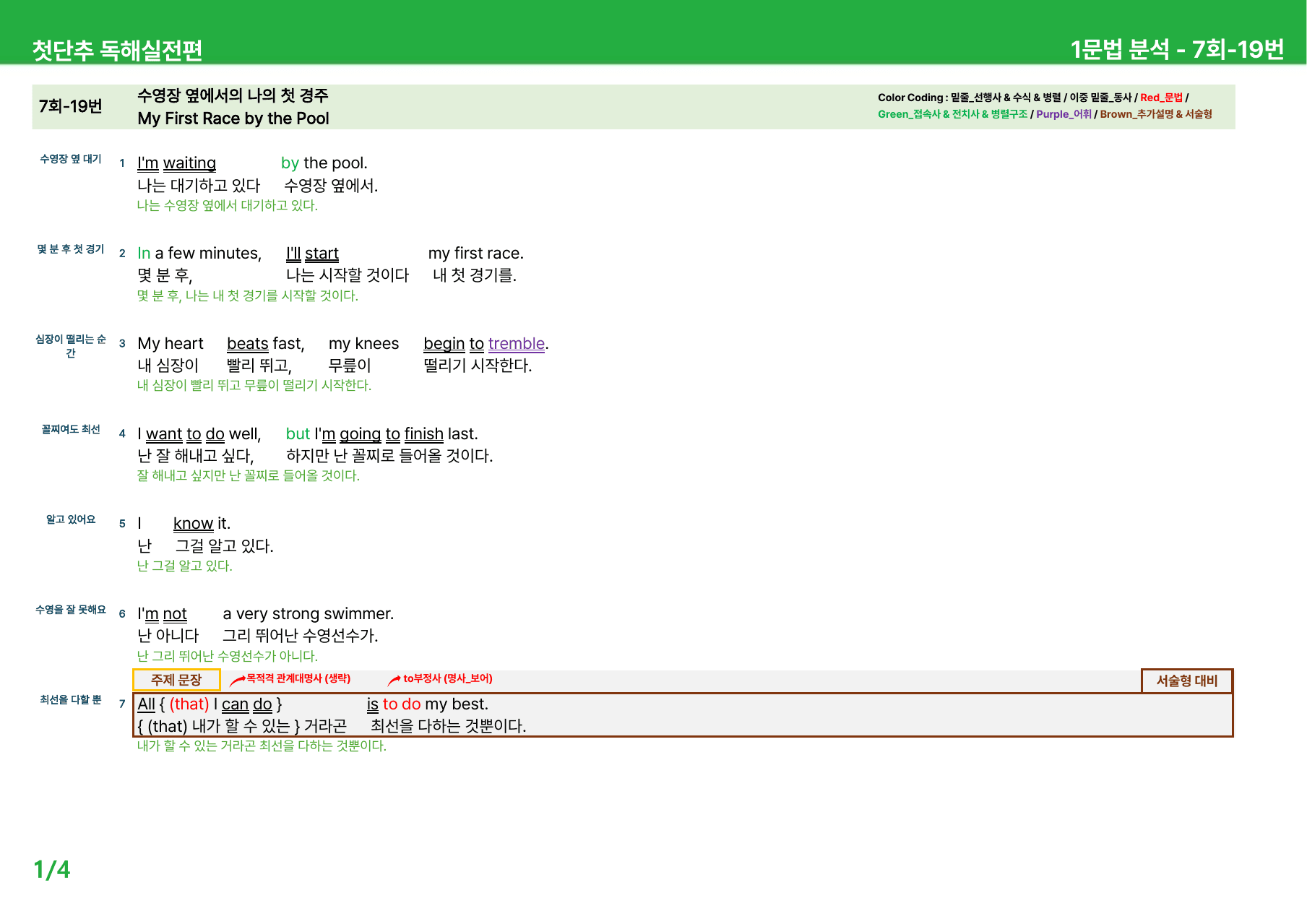Click the Korean phrase '떨리기 시작한다.'
Screen dimensions: 1307x924
click(478, 366)
